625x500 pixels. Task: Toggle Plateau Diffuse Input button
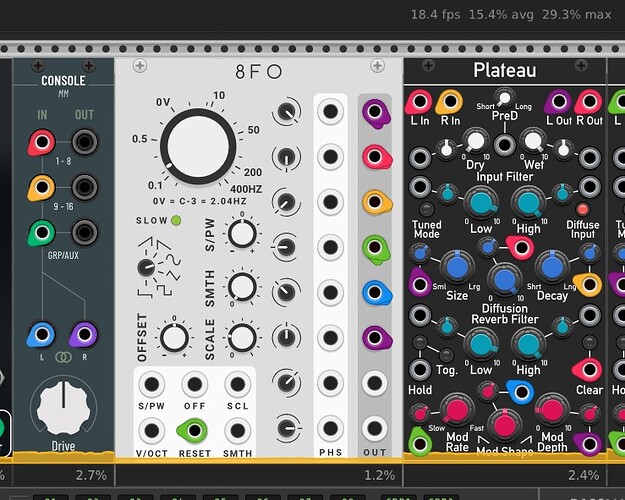coord(583,209)
